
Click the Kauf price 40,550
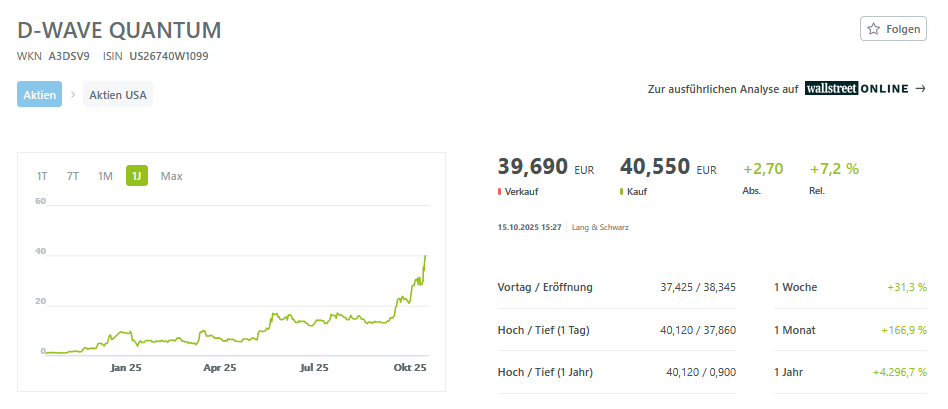pos(655,167)
